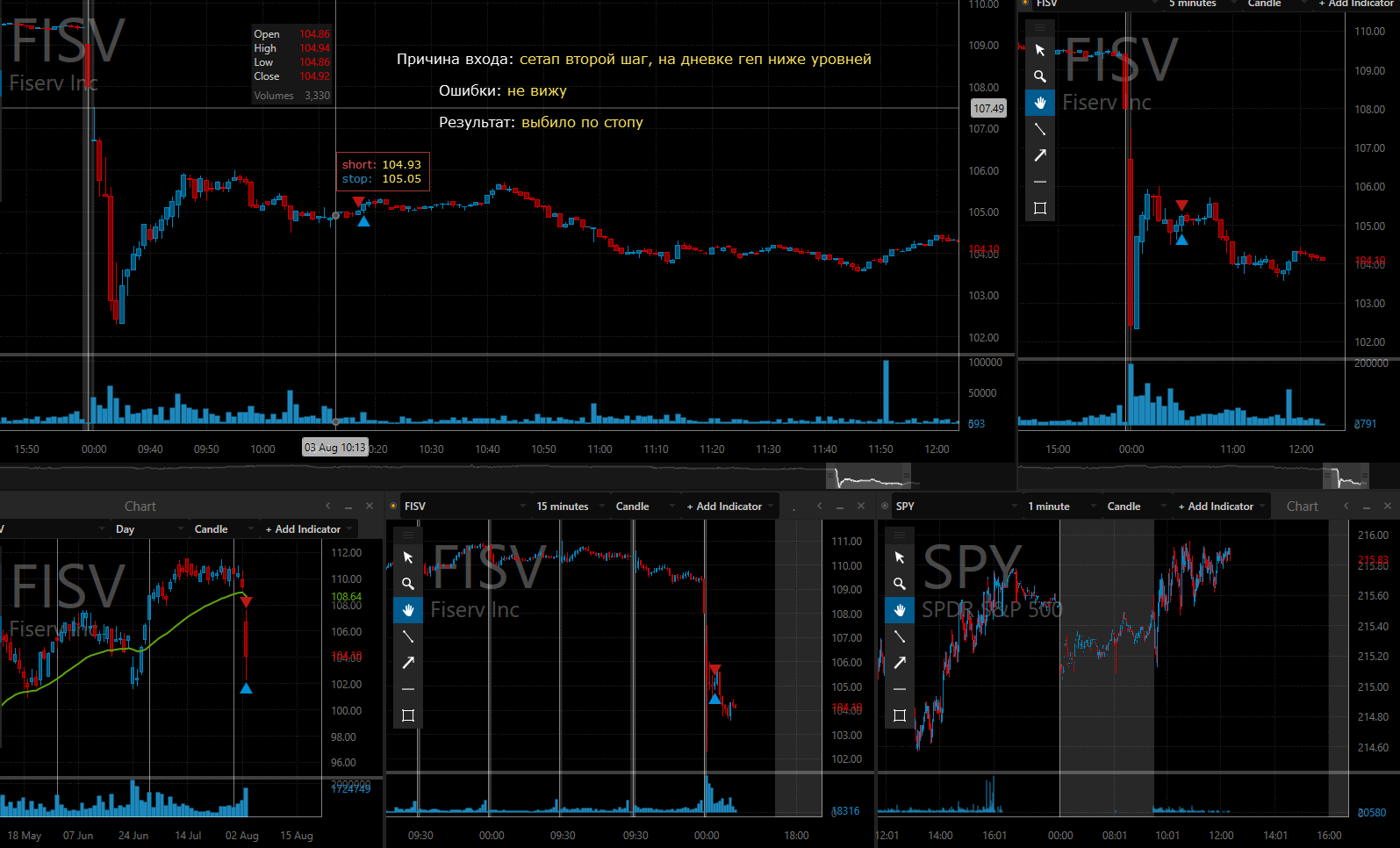
Task: Click the navigator scroll thumb under main chart
Action: pyautogui.click(x=869, y=477)
